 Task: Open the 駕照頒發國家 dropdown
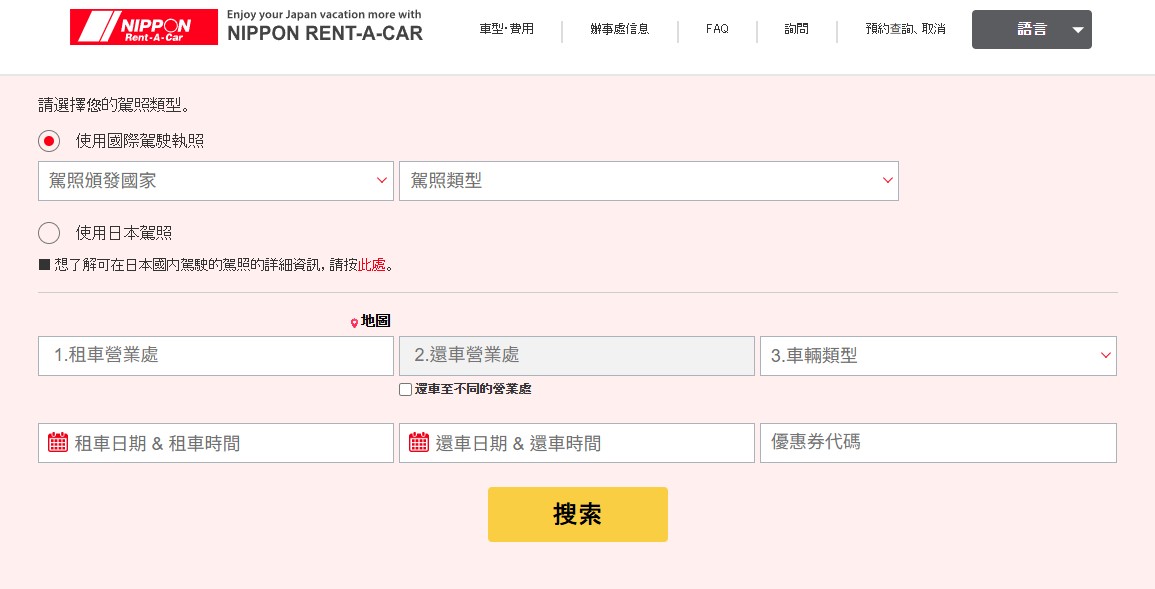[216, 181]
